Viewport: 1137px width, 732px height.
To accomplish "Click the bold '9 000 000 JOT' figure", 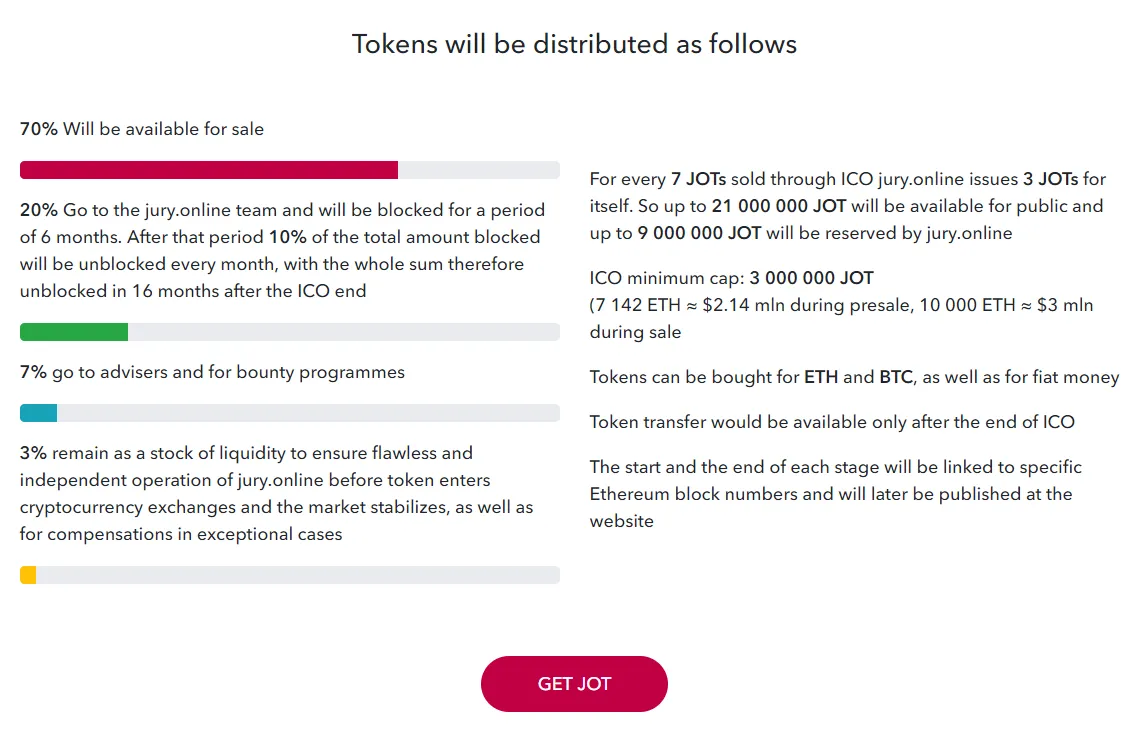I will click(699, 233).
